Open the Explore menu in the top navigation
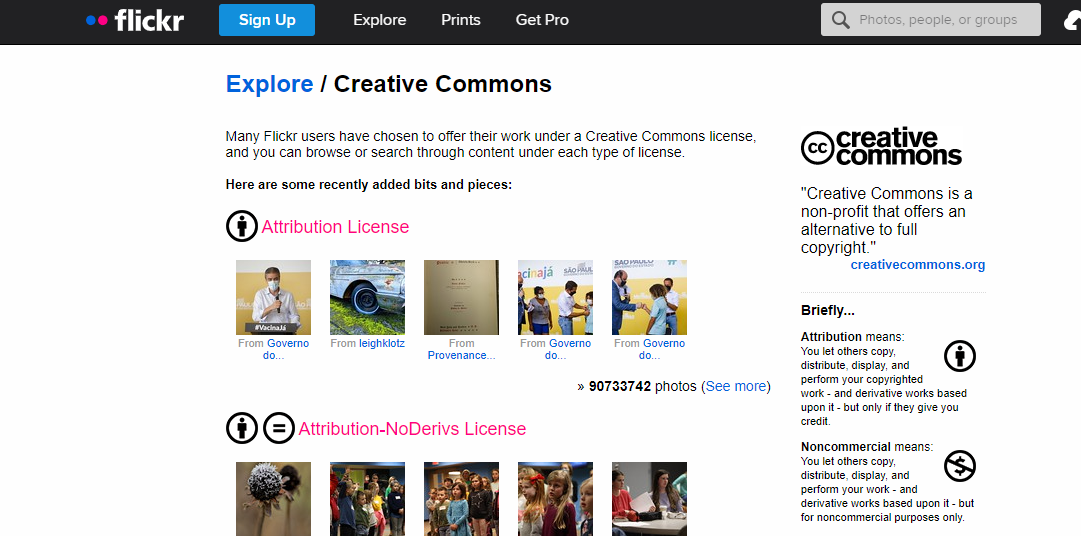 379,20
